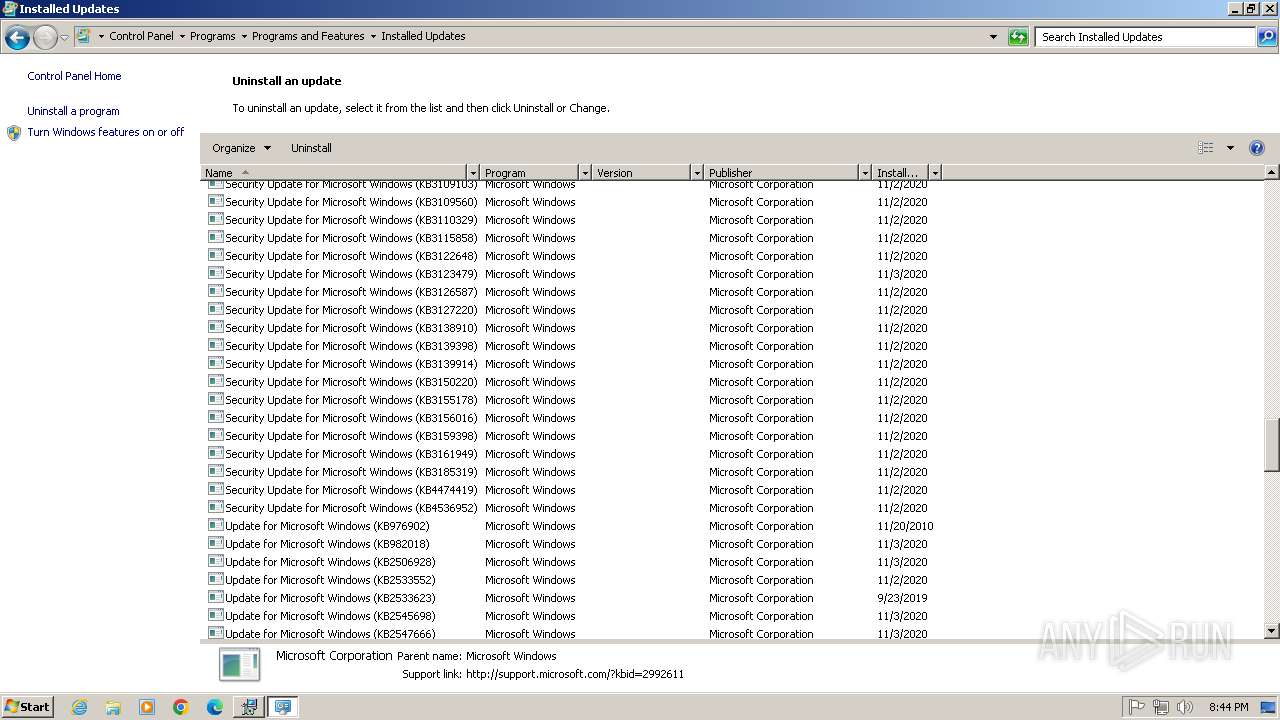The image size is (1280, 720).
Task: Click the Forward navigation arrow
Action: point(45,38)
